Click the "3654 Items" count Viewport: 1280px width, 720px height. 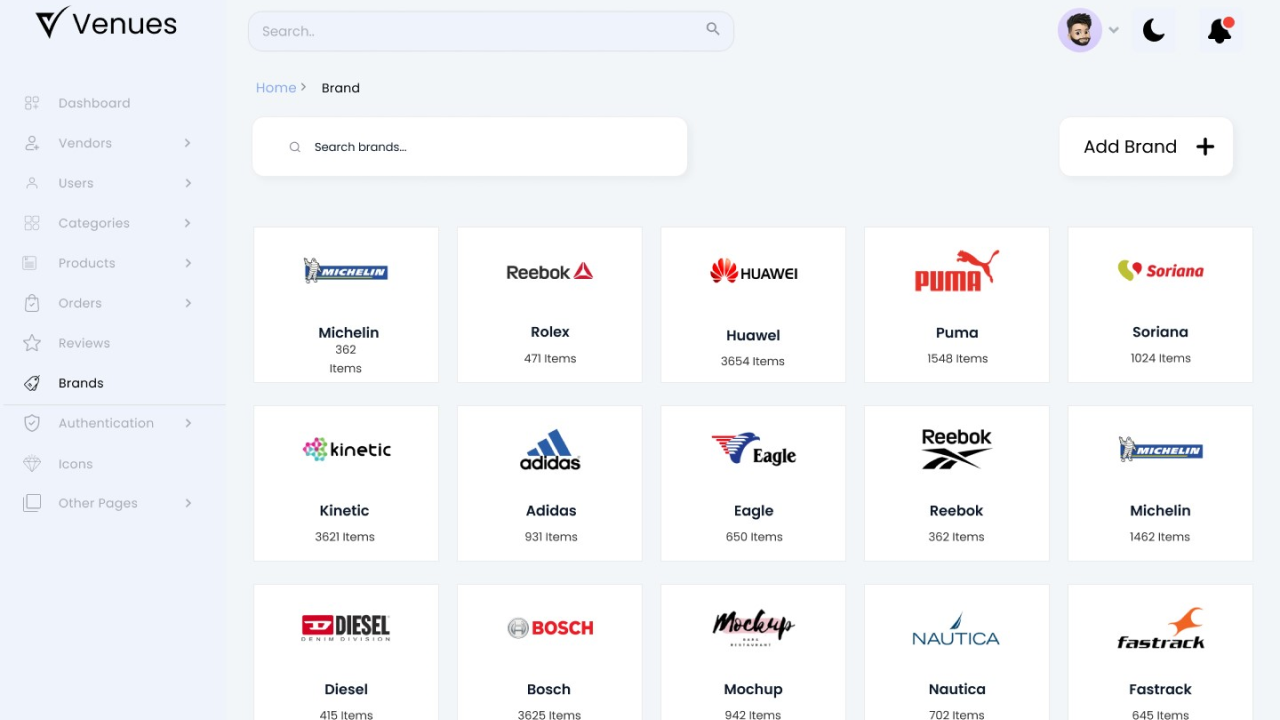(753, 361)
